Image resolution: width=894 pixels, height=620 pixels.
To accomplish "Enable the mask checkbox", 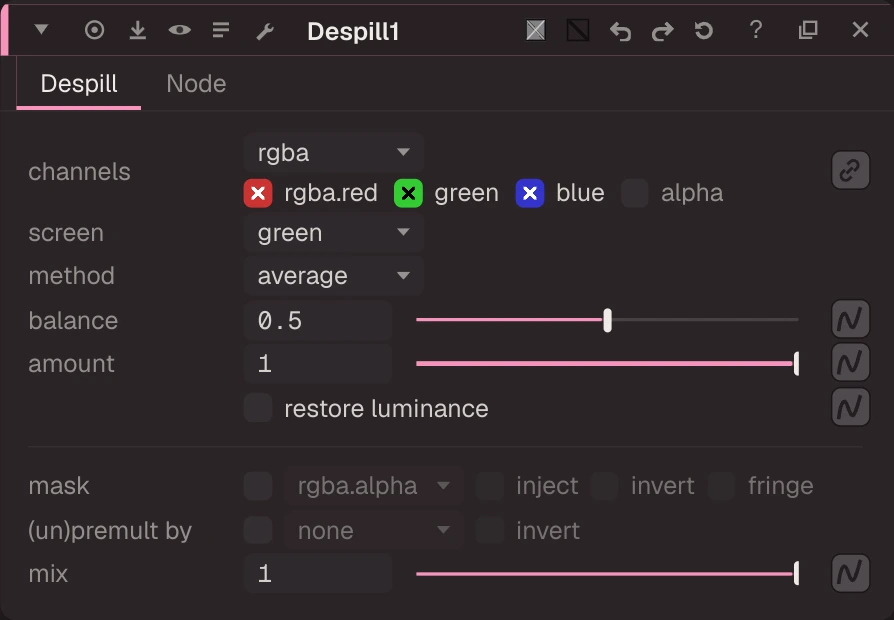I will [x=258, y=486].
